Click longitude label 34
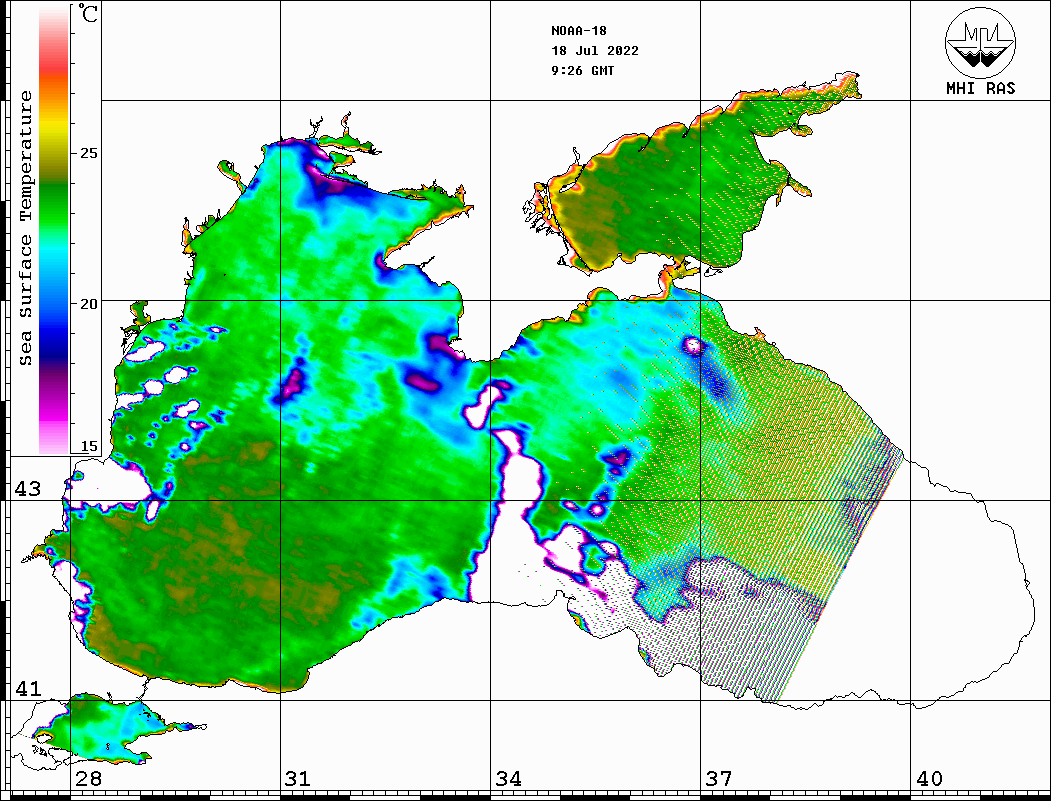 coord(508,779)
